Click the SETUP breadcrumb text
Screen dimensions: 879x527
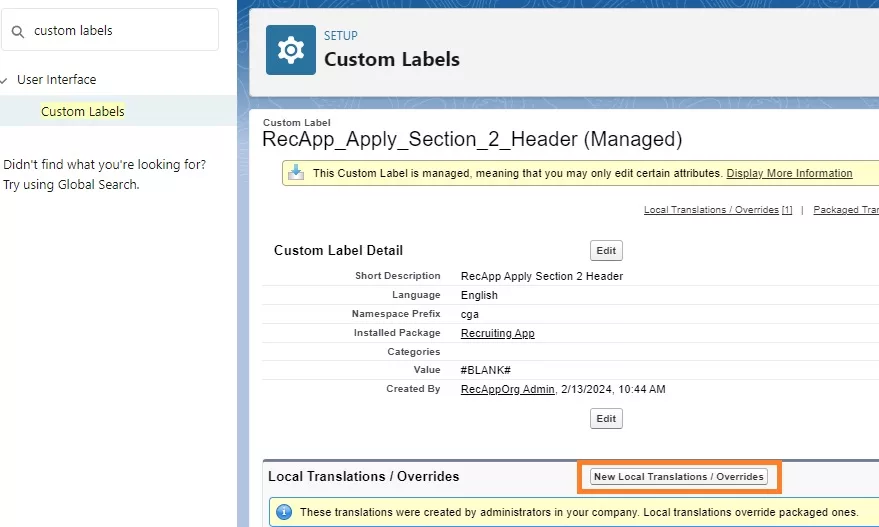[340, 36]
